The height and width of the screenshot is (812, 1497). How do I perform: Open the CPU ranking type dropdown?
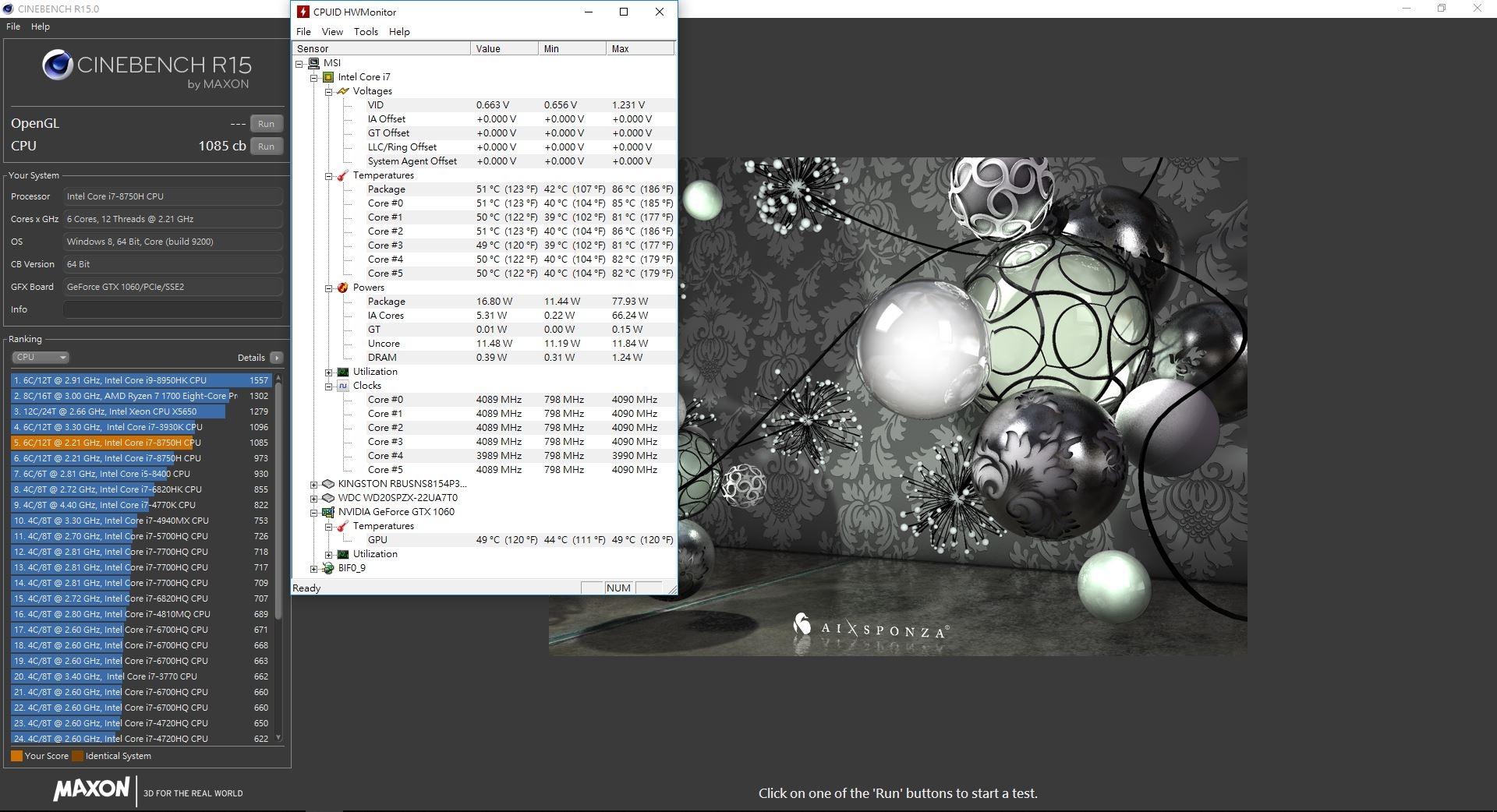[x=41, y=358]
